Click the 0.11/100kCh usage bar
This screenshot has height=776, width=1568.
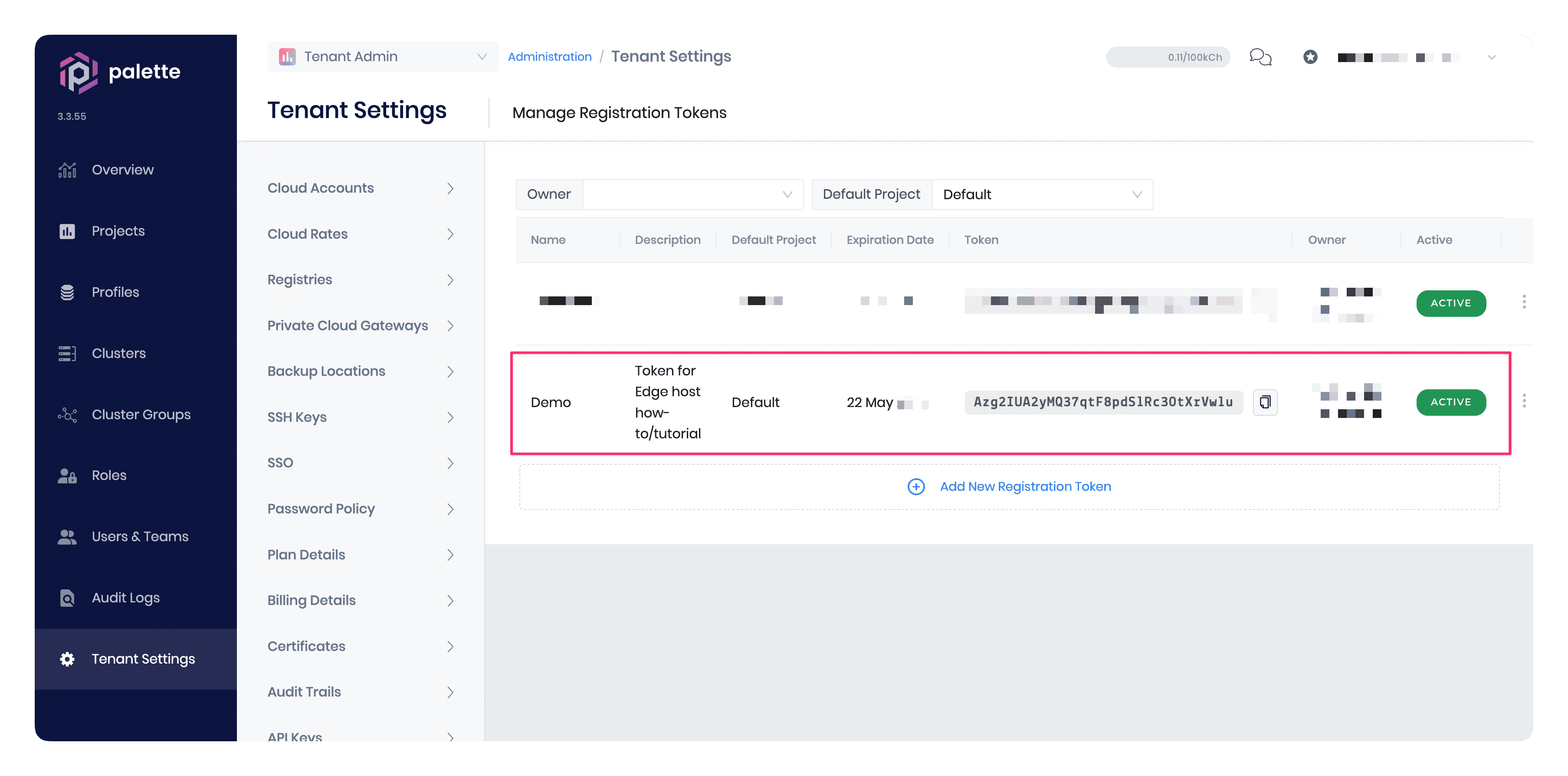click(x=1168, y=57)
